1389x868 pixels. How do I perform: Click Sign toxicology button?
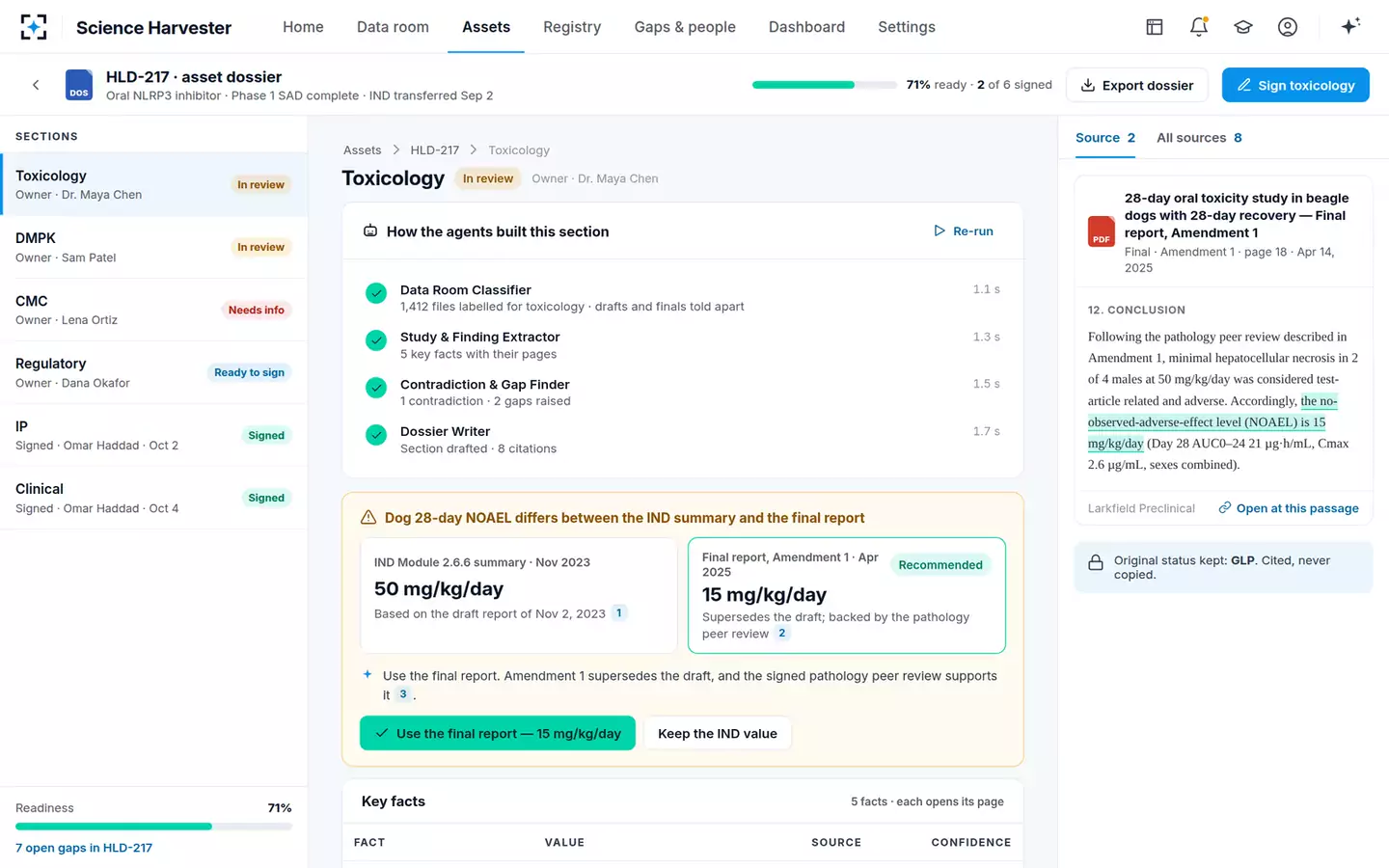tap(1295, 85)
